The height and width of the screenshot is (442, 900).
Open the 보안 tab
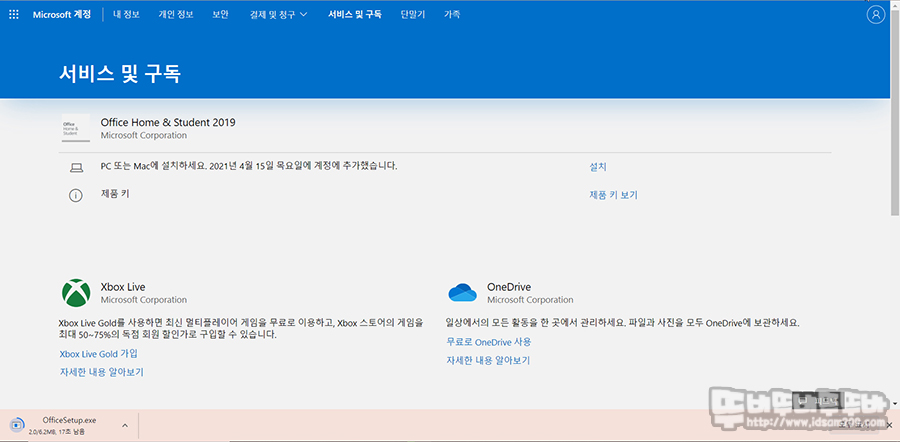(x=220, y=15)
